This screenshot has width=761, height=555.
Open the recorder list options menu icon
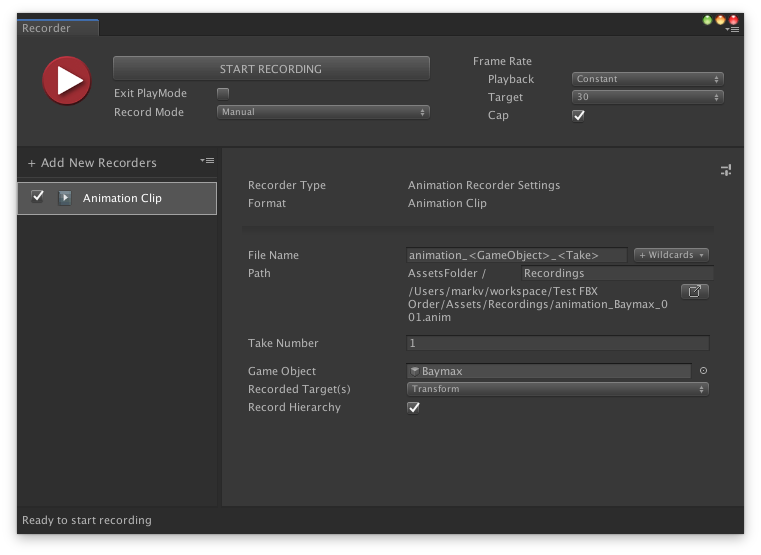click(x=207, y=161)
